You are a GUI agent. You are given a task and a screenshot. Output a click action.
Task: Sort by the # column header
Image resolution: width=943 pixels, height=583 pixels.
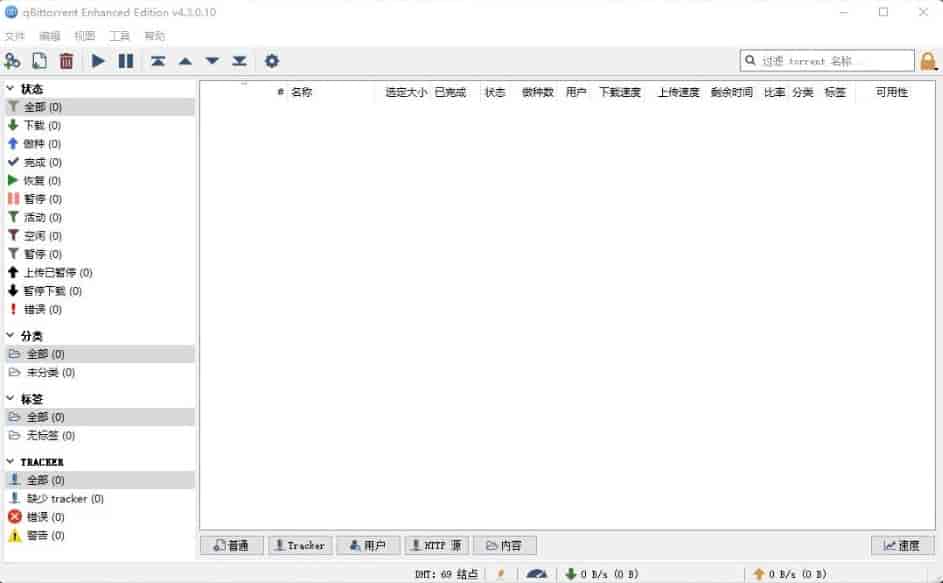tap(280, 92)
